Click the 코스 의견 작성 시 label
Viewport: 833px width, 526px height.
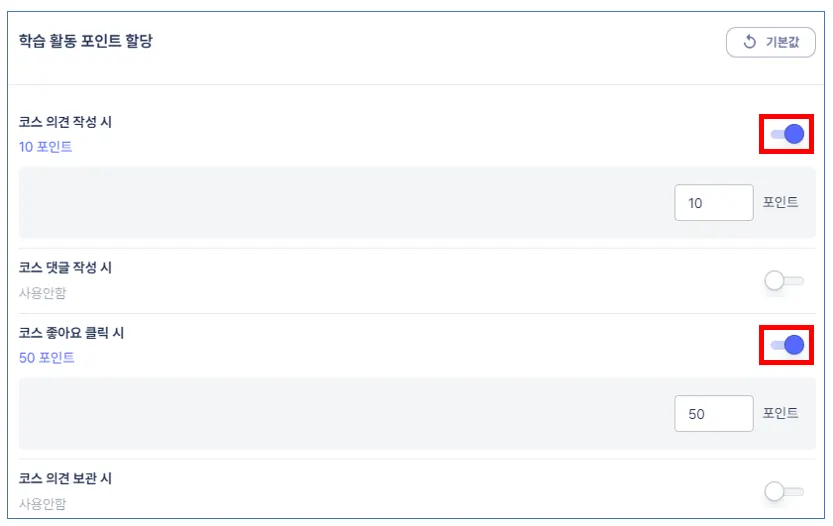coord(65,122)
